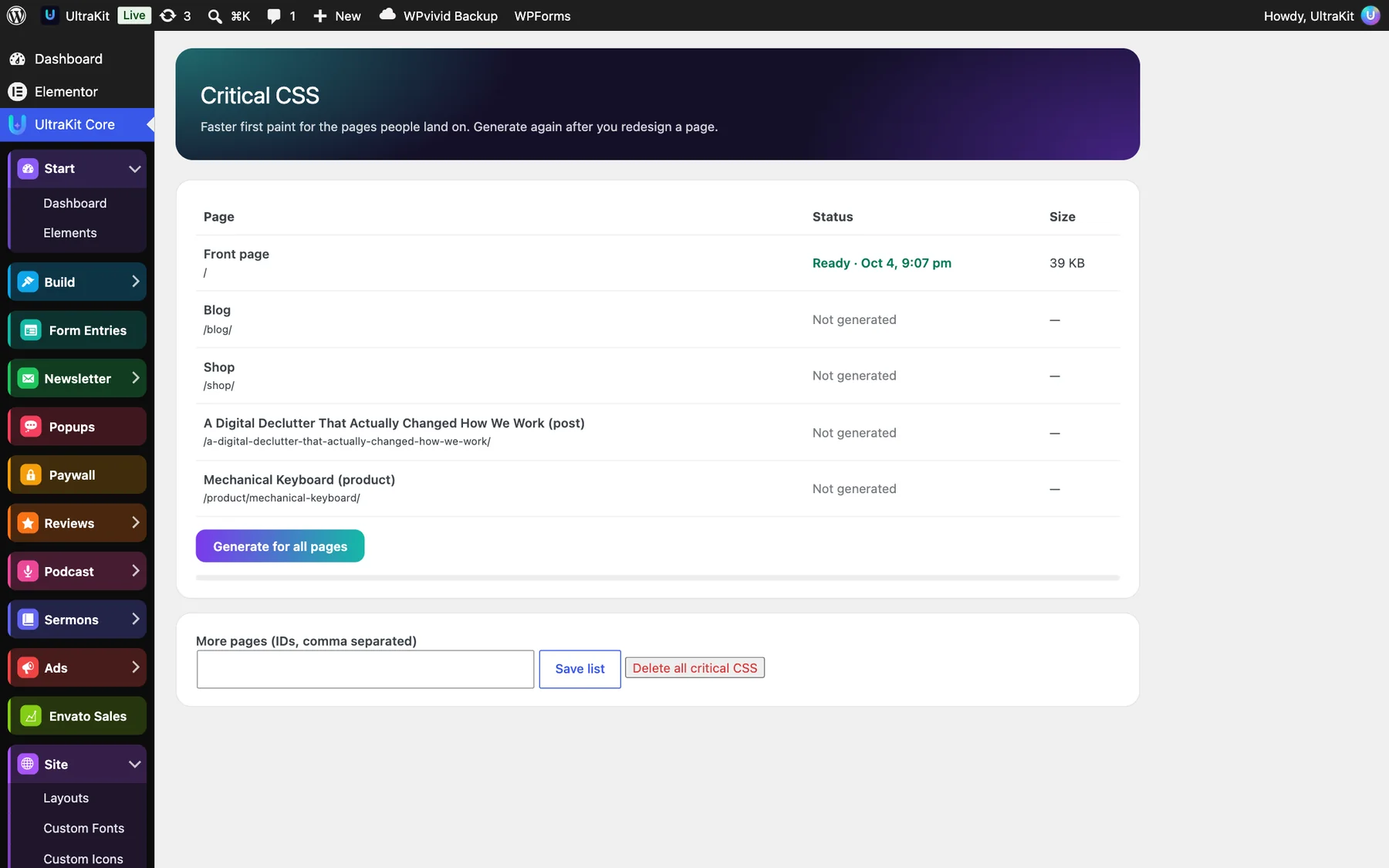Click the Newsletter envelope icon
Screen dimensions: 1389x868
tap(28, 378)
